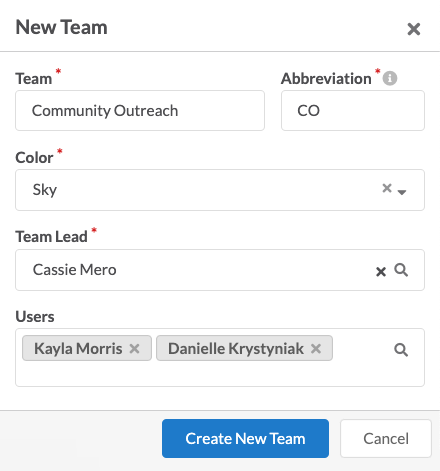
Task: Cancel the new team creation
Action: (x=386, y=438)
